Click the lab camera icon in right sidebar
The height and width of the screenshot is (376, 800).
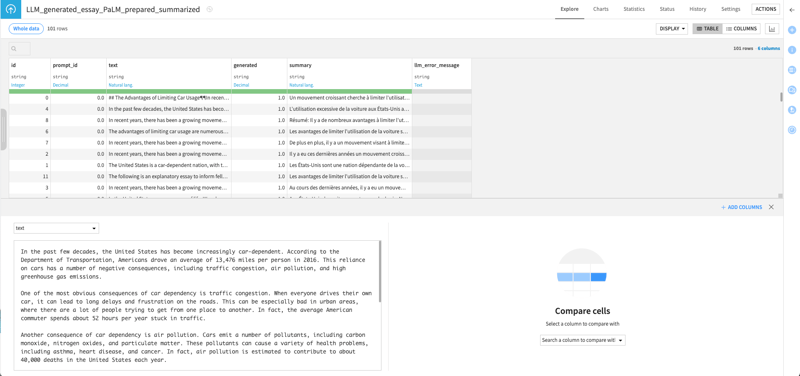click(x=792, y=90)
